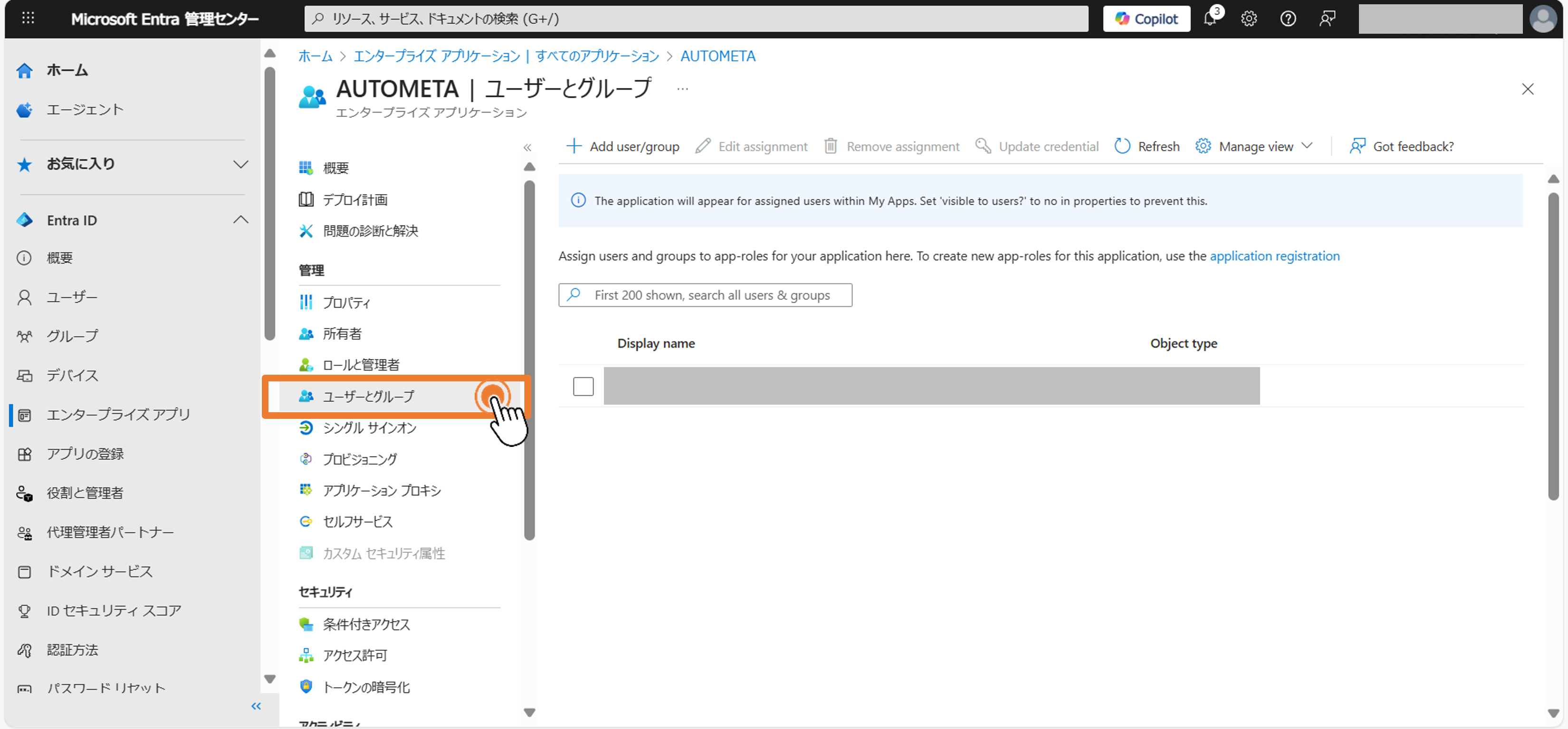Open トークンの暗号化 in resource menu
This screenshot has height=729, width=1568.
point(366,687)
